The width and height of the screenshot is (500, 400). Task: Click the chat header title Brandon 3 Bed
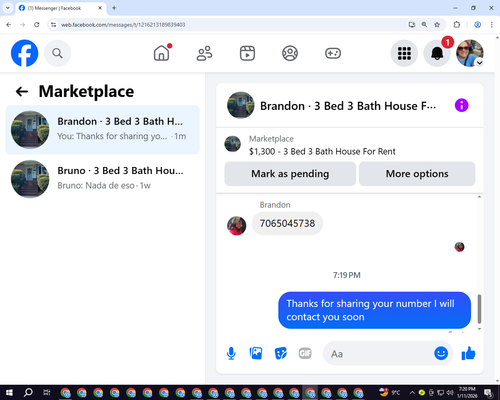[x=348, y=106]
